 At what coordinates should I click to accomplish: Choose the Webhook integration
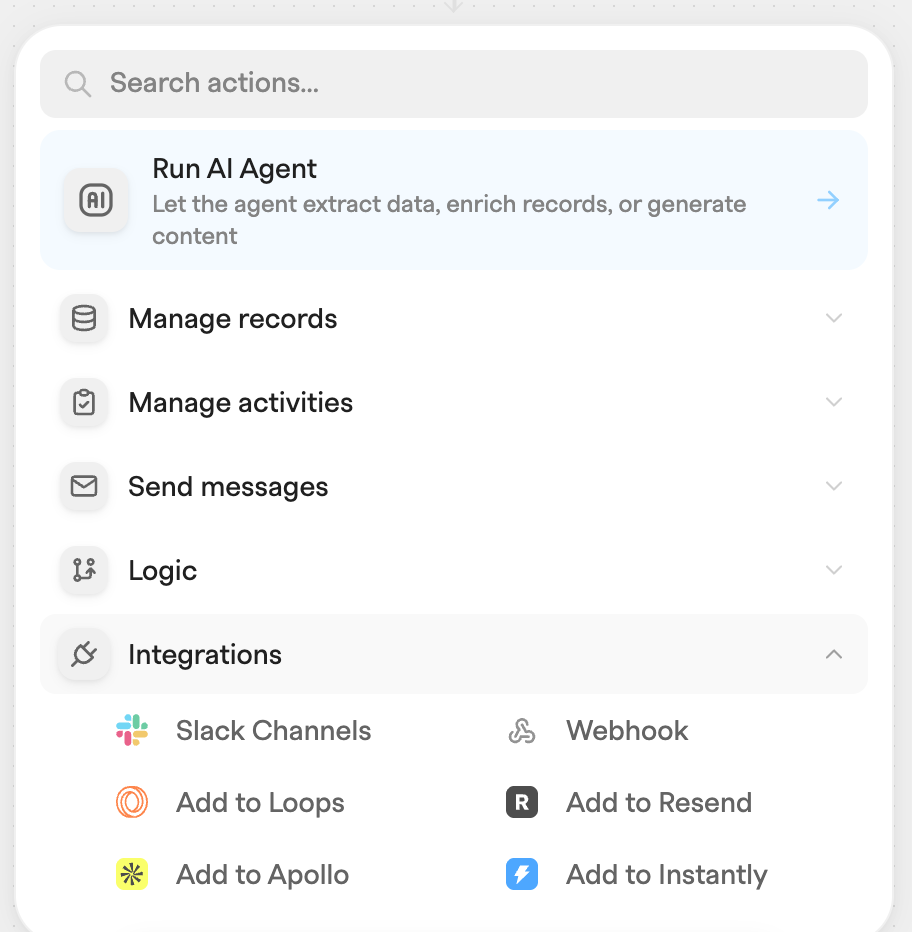click(627, 731)
